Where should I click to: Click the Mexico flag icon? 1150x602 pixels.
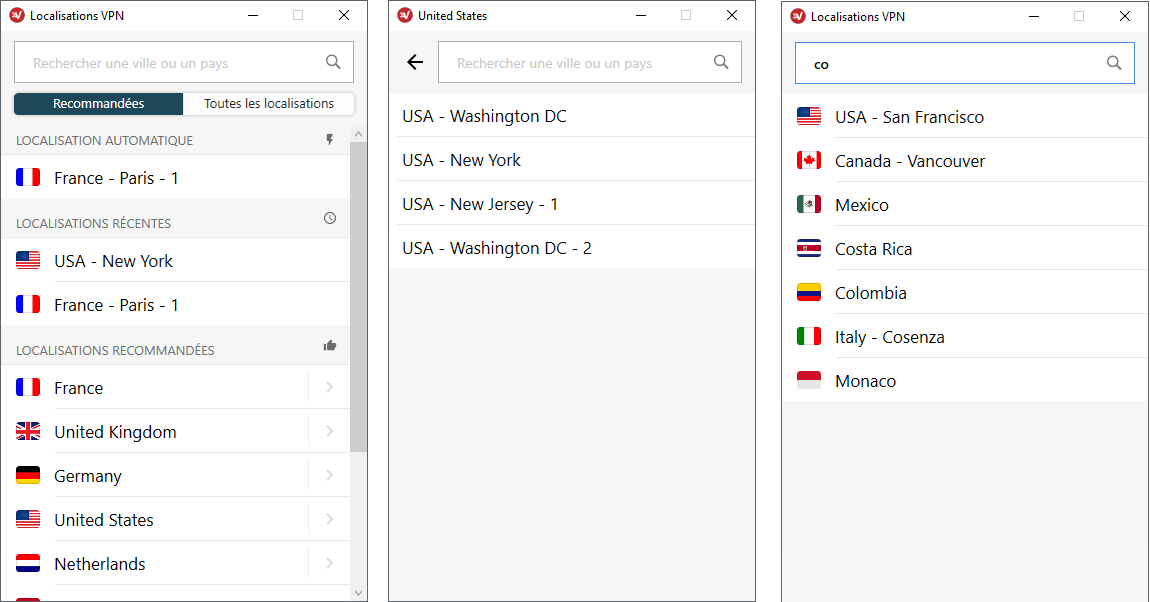pyautogui.click(x=809, y=205)
